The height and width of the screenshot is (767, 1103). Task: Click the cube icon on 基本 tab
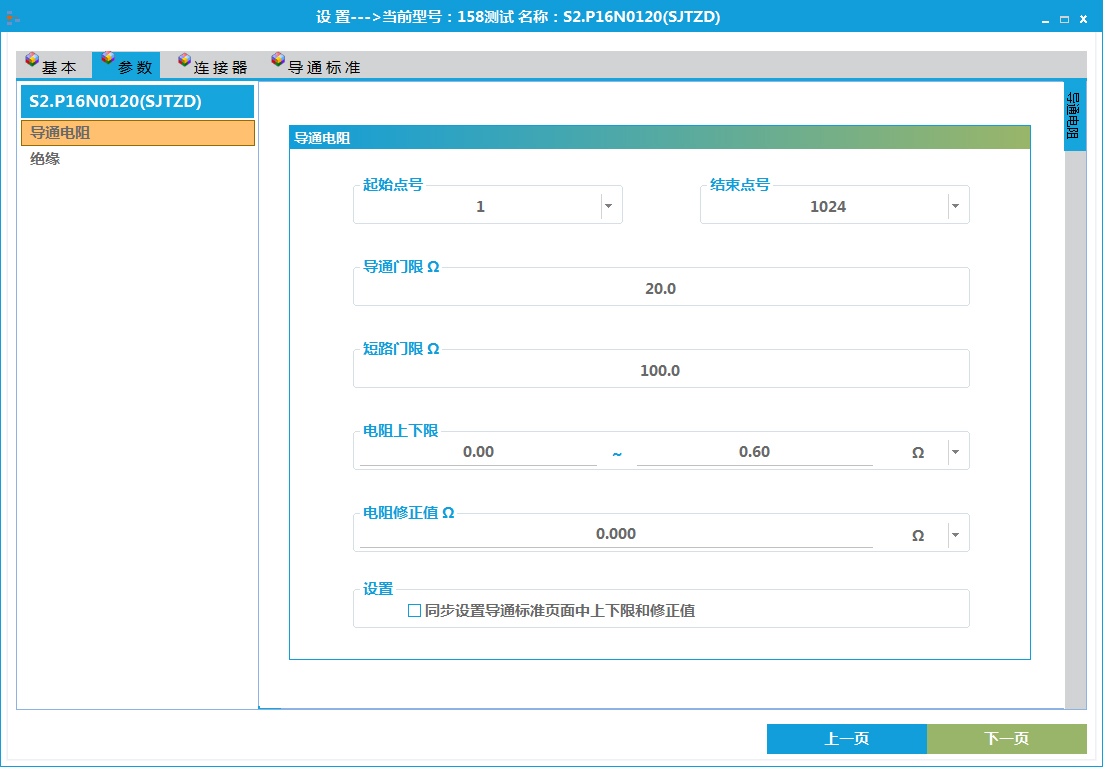(31, 60)
